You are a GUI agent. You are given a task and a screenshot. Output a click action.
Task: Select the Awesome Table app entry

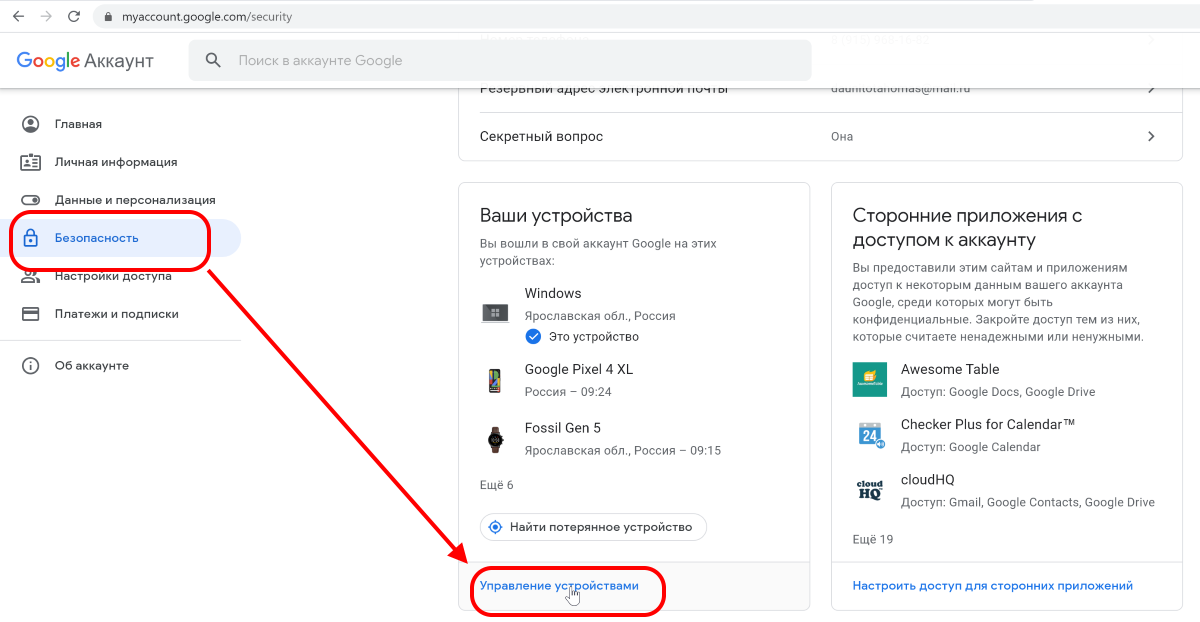pyautogui.click(x=1007, y=380)
